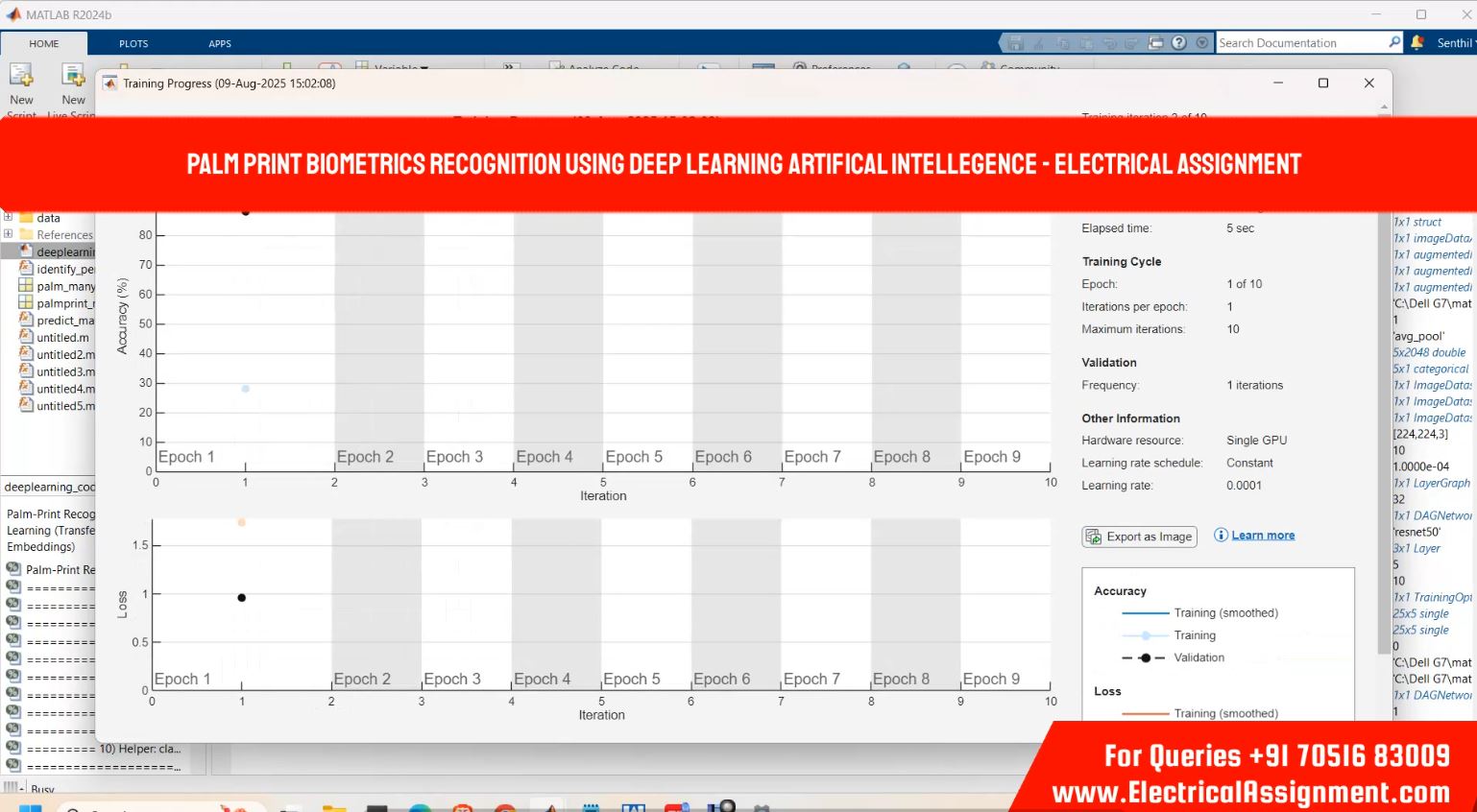Select the untitled3.m file icon
Image resolution: width=1477 pixels, height=812 pixels.
[x=27, y=371]
